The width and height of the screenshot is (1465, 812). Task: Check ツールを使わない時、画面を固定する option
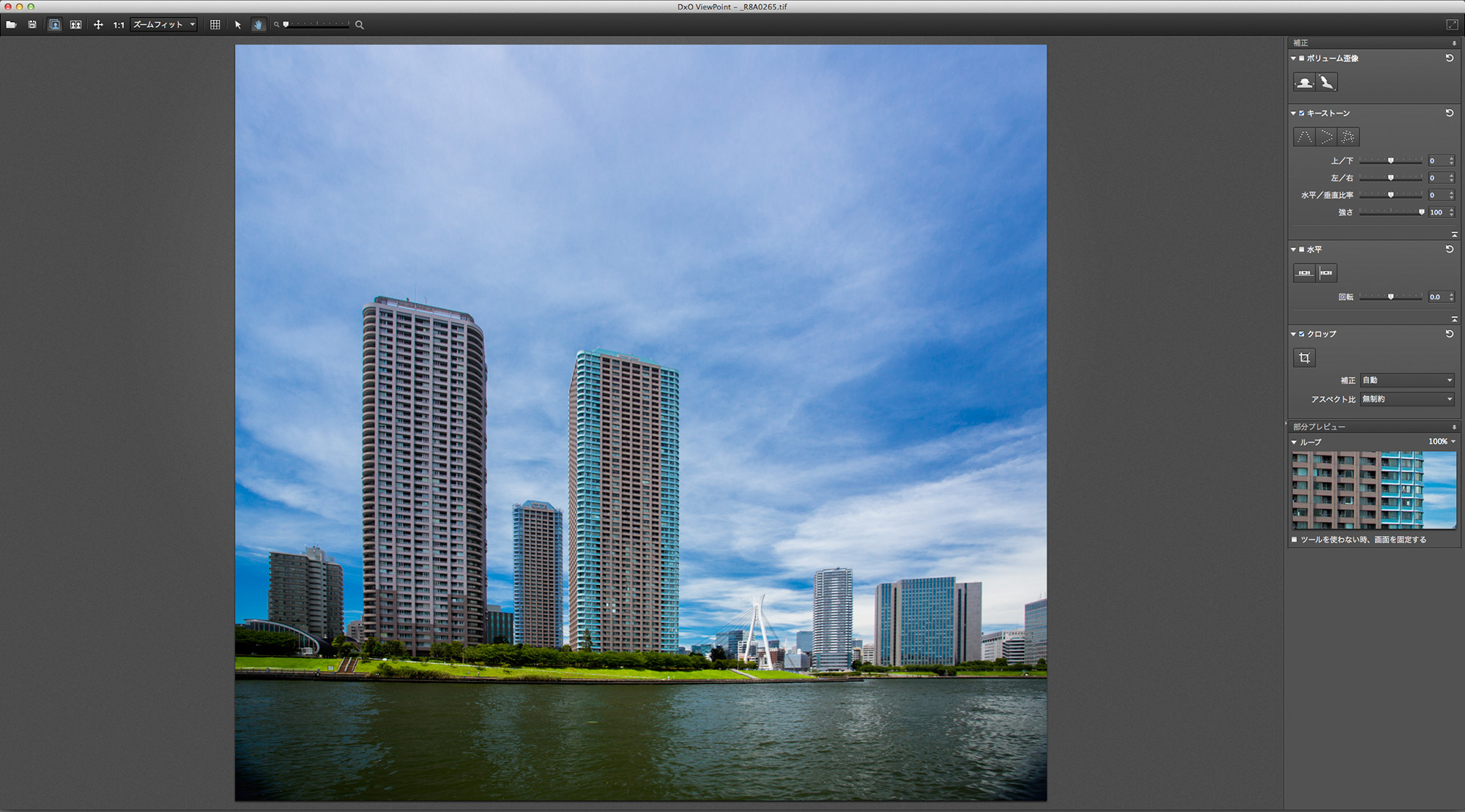[x=1294, y=540]
